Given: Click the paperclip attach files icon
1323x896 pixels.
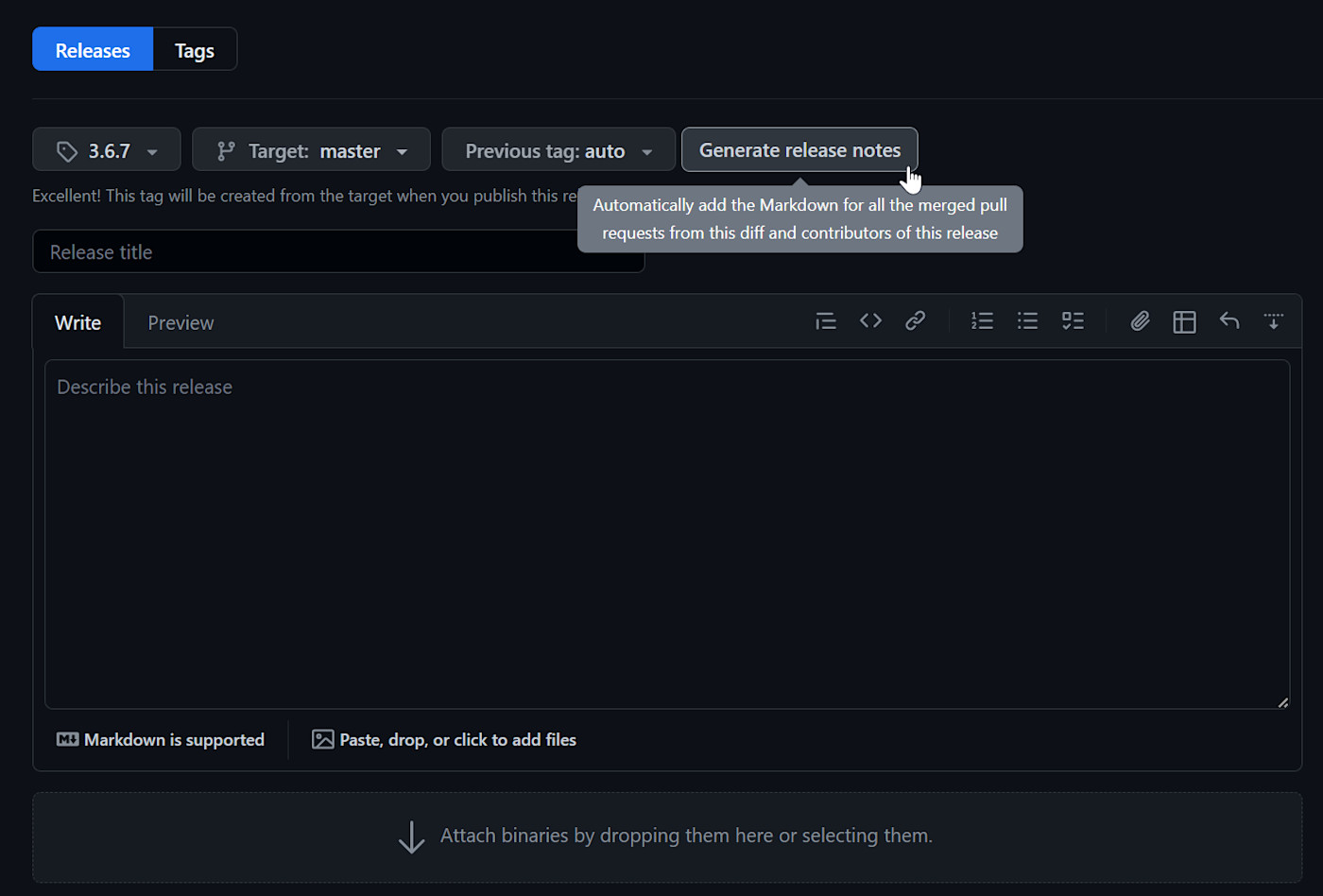Looking at the screenshot, I should [1140, 321].
